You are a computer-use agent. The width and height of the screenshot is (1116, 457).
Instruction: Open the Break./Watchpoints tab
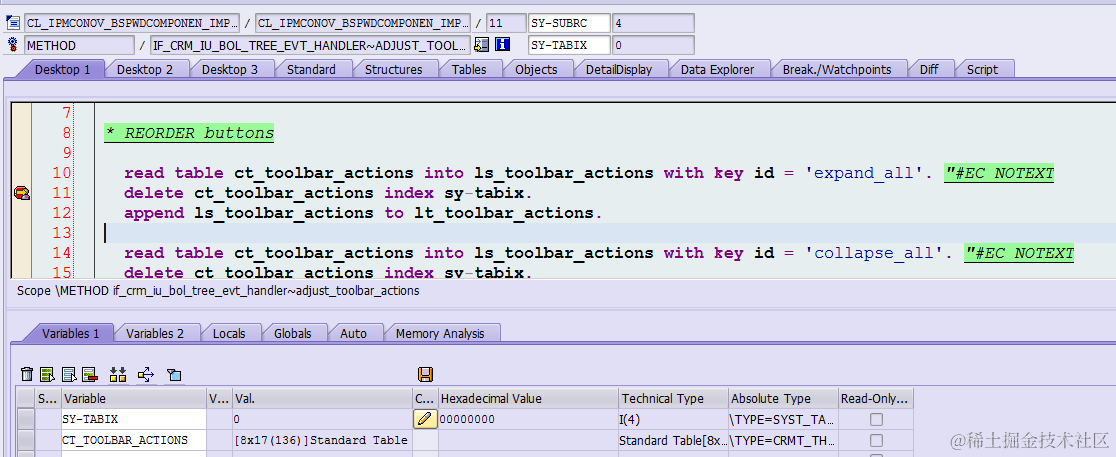pos(837,70)
